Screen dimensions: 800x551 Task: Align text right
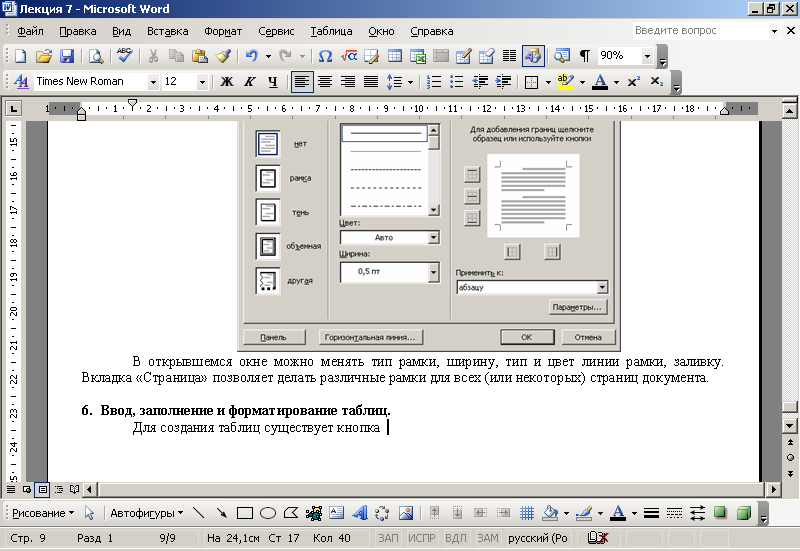pos(348,82)
